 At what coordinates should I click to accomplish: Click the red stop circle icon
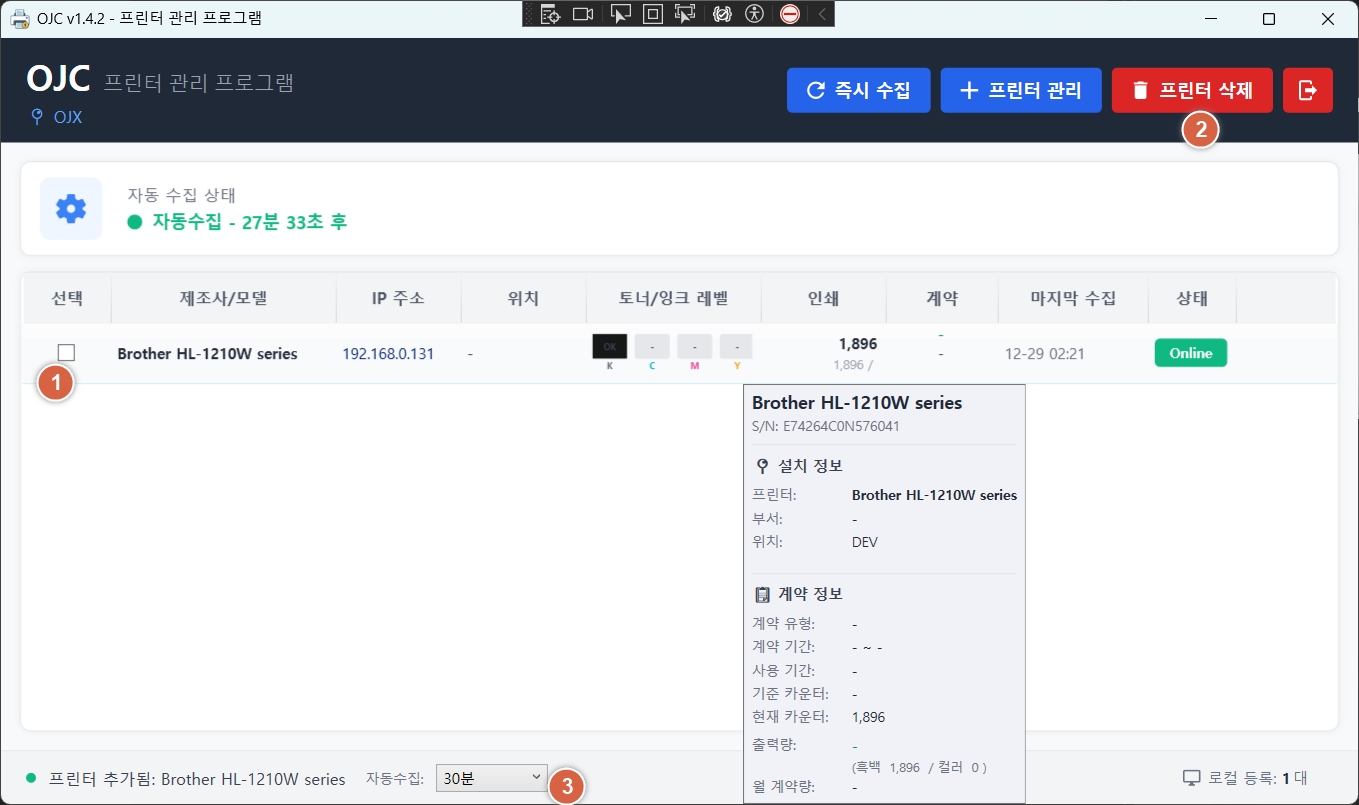790,14
